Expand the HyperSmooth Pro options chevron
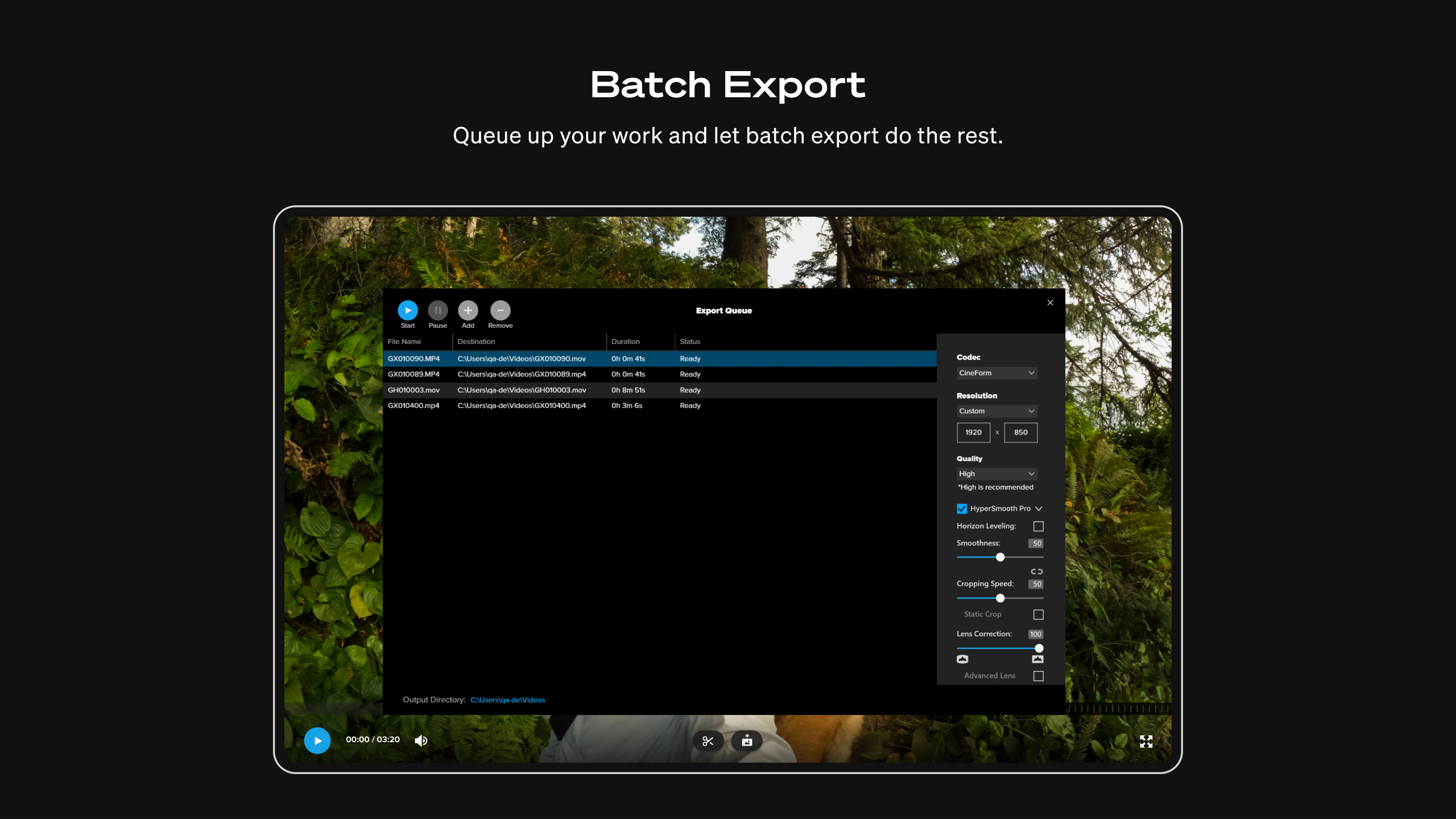The image size is (1456, 819). tap(1039, 508)
